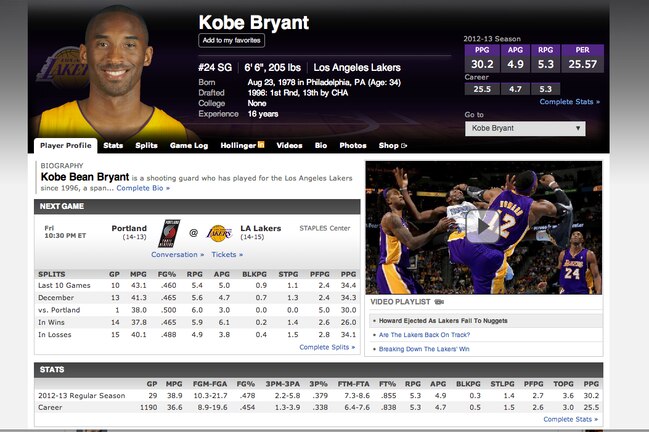Click the PPG value 30.2 in season box
This screenshot has height=432, width=649.
(482, 64)
